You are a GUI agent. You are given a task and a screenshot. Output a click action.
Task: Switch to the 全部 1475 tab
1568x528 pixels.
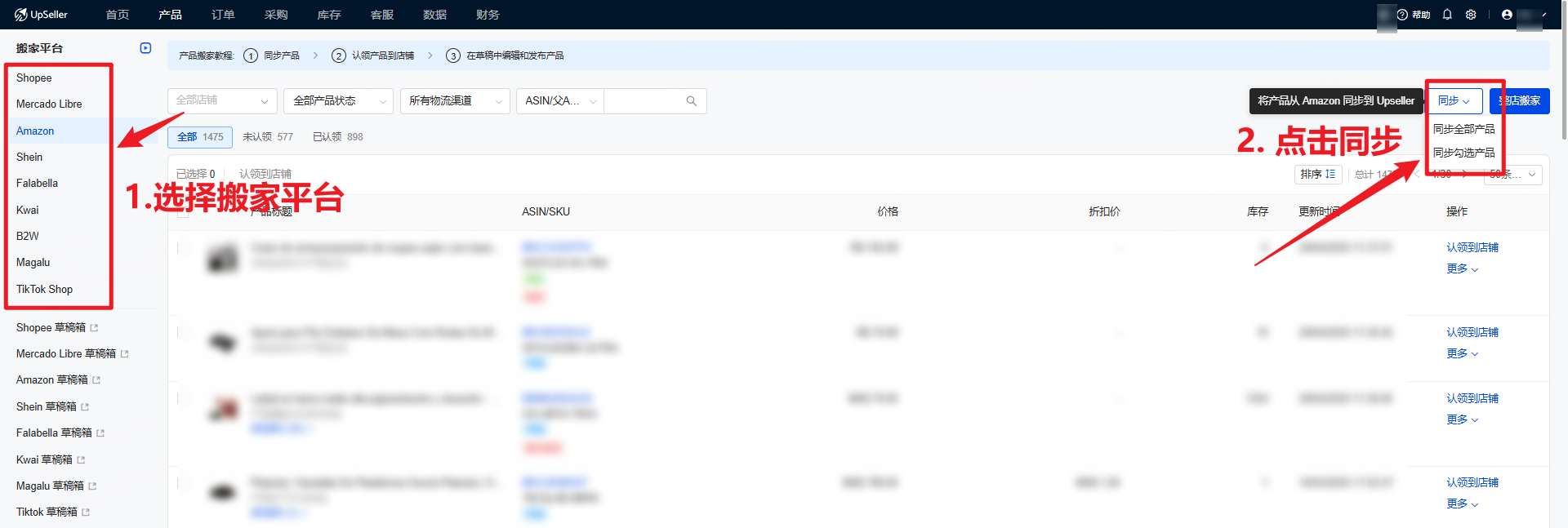(x=200, y=137)
